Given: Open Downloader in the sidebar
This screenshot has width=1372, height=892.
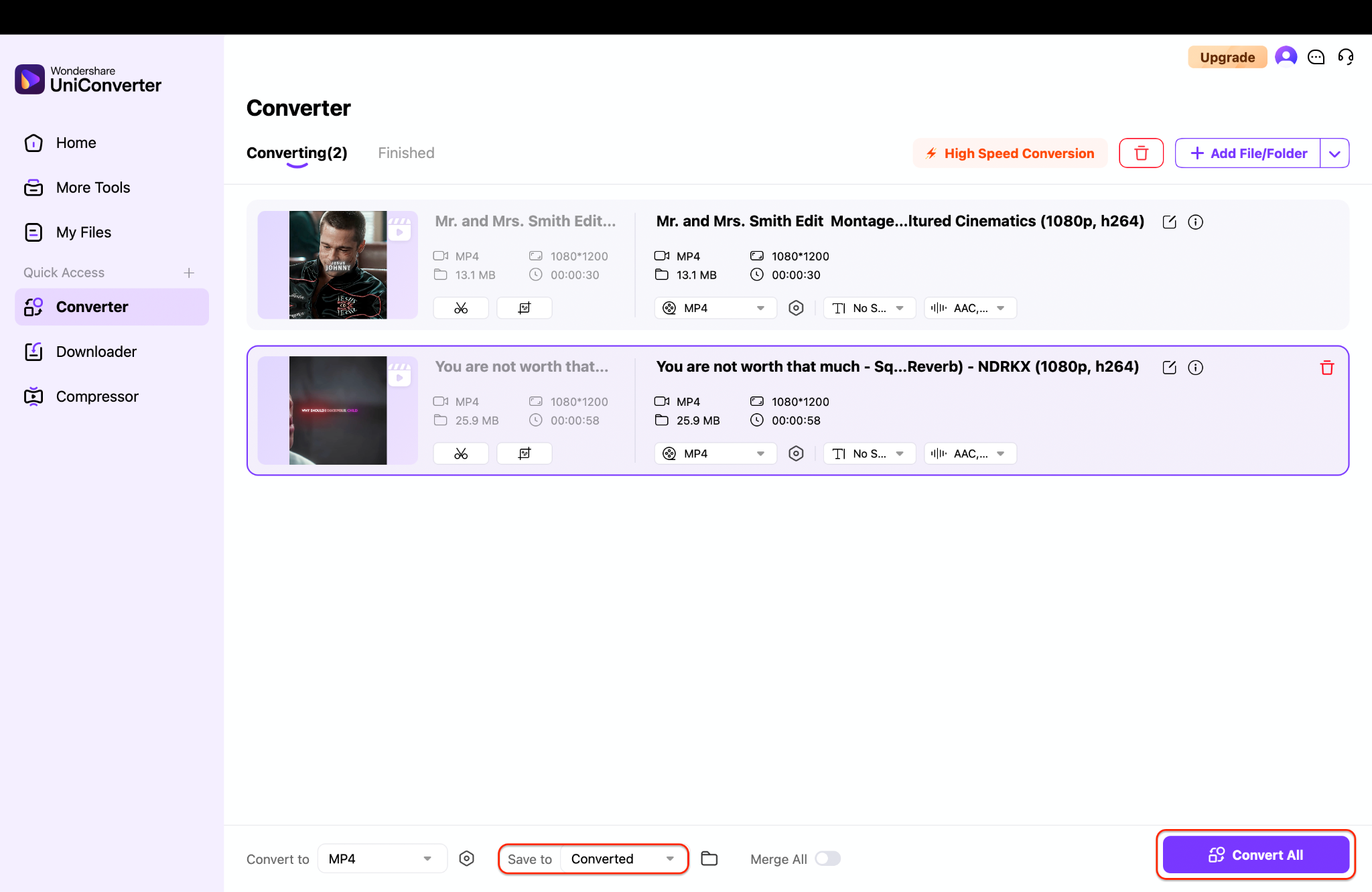Looking at the screenshot, I should (x=96, y=352).
